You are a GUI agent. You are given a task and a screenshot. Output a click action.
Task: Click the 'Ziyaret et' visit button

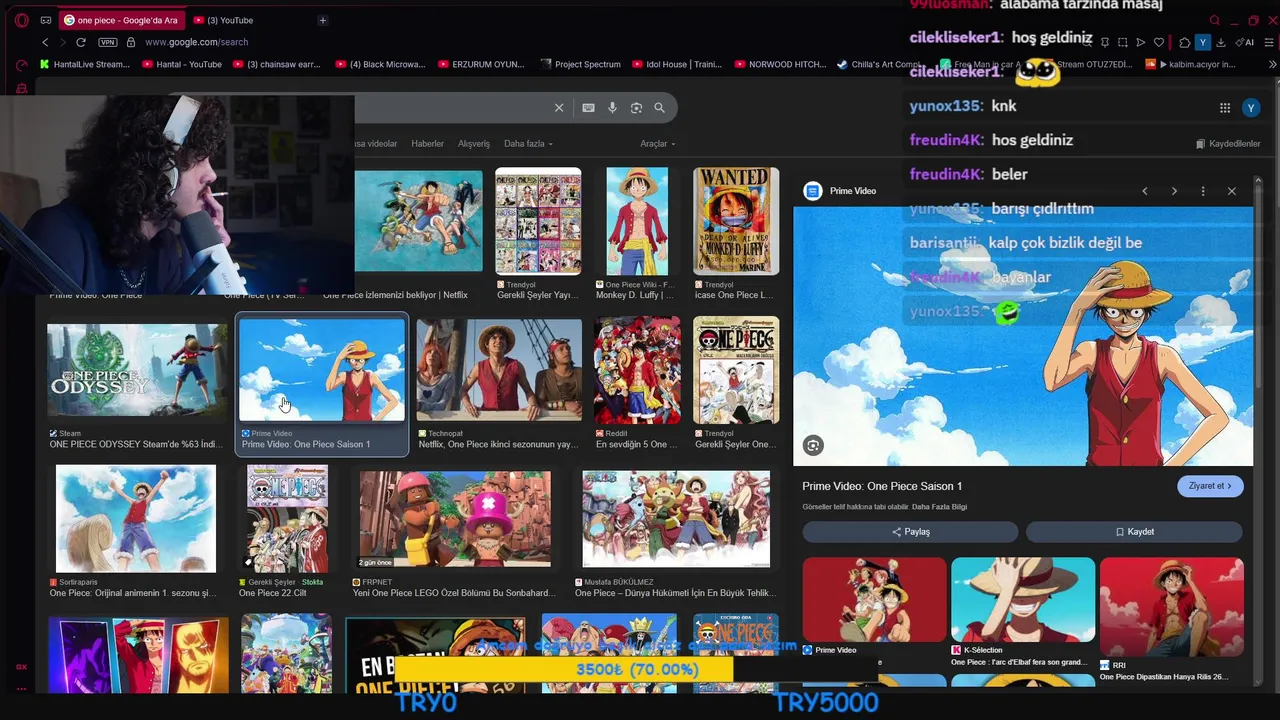(1210, 486)
